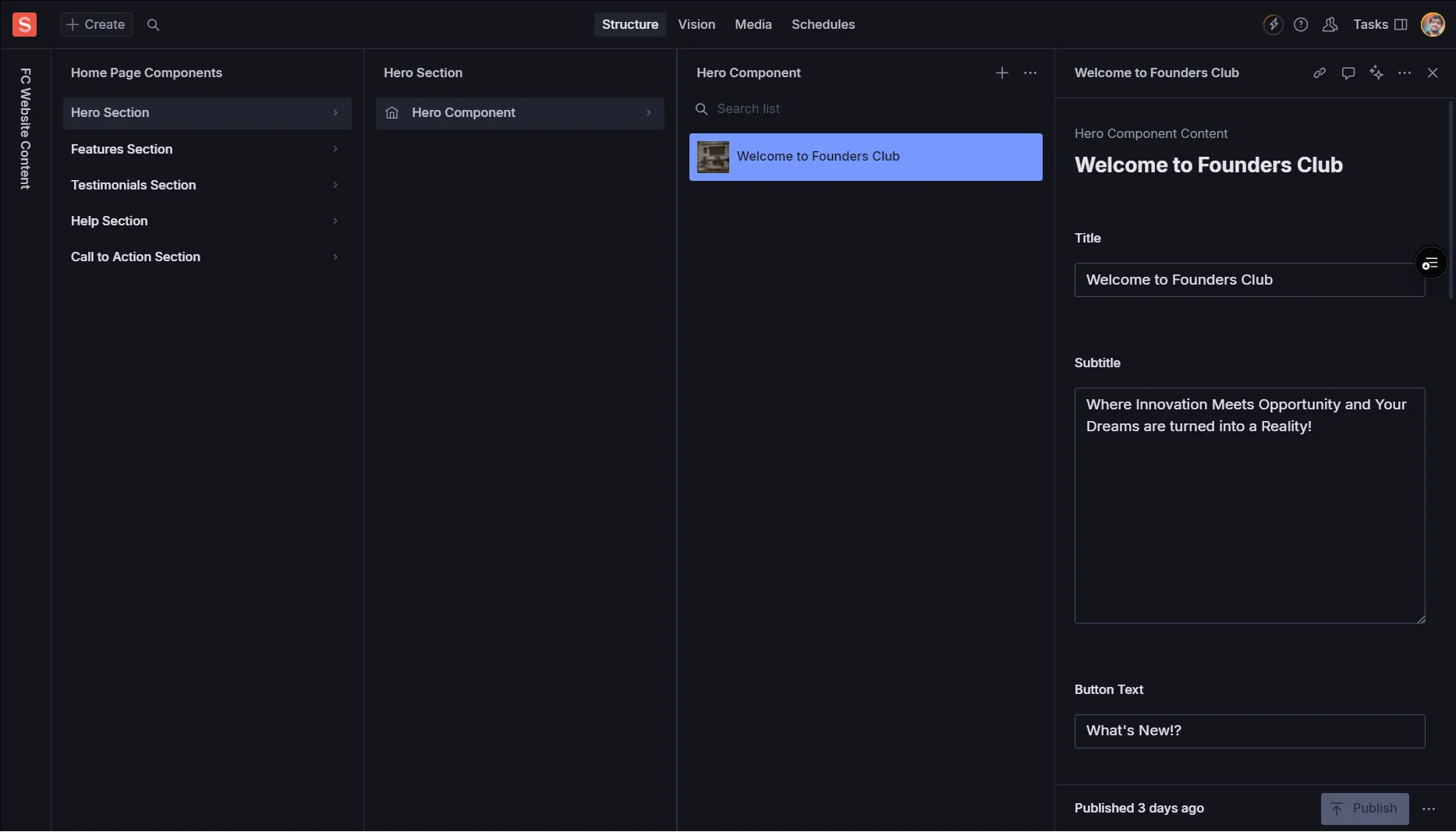This screenshot has width=1456, height=832.
Task: Copy document link with chain icon
Action: (x=1320, y=73)
